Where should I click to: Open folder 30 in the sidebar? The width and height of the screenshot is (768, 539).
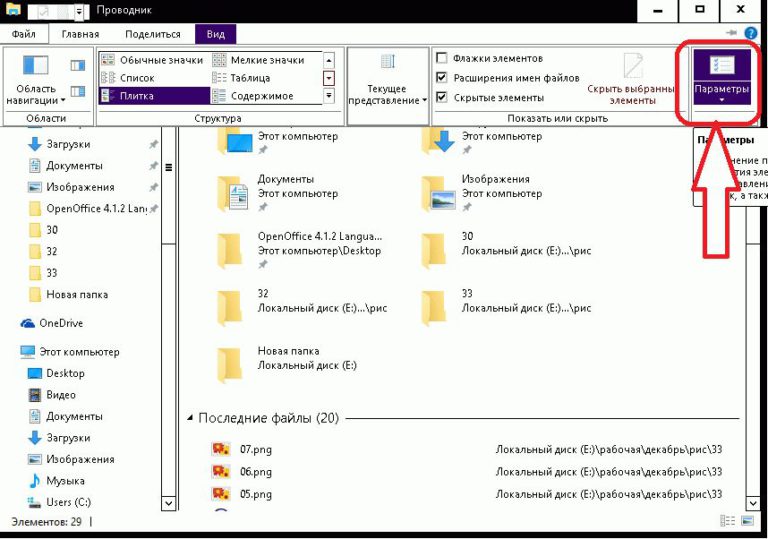(x=44, y=230)
